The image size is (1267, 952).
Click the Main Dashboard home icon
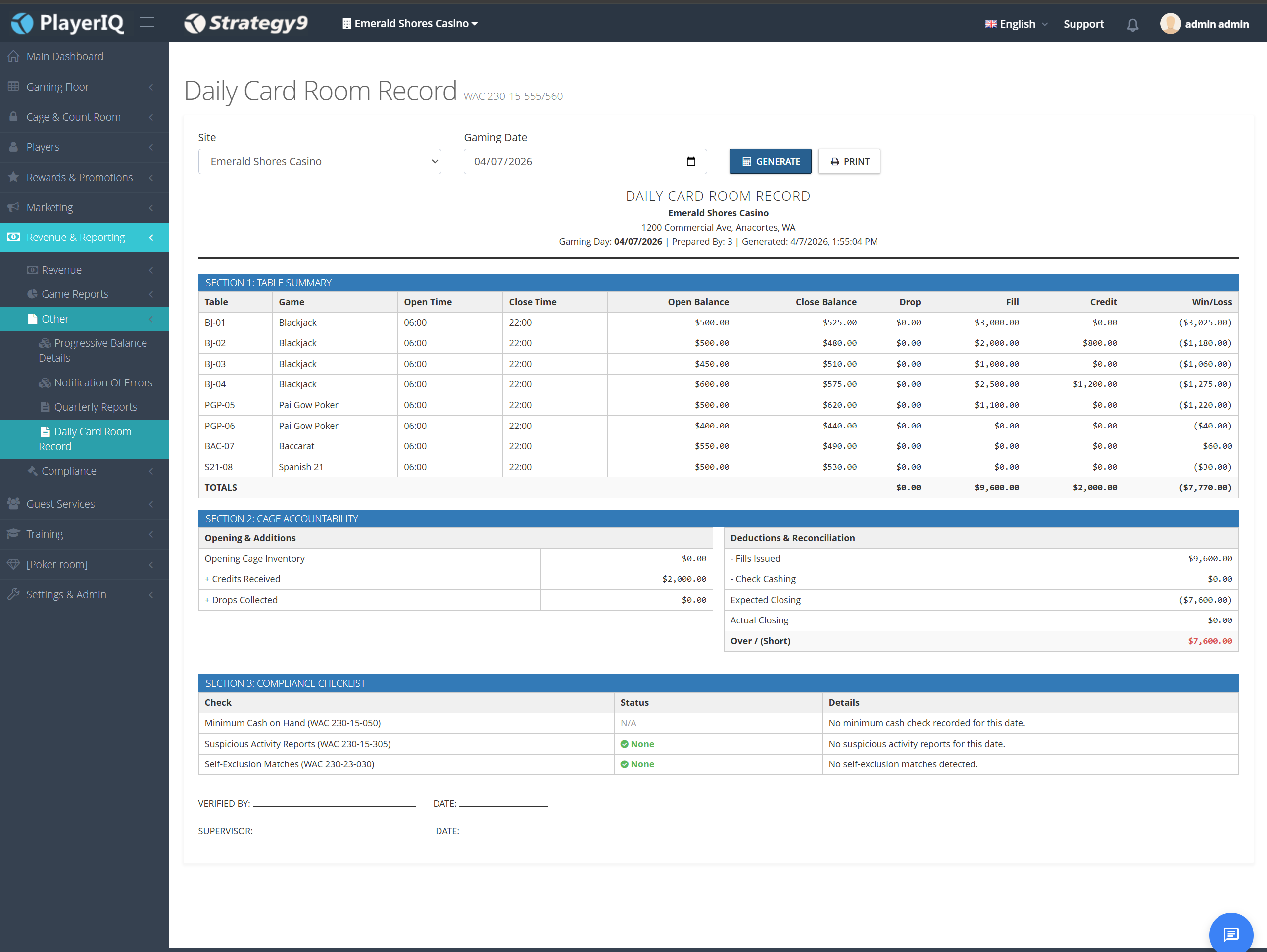point(14,57)
